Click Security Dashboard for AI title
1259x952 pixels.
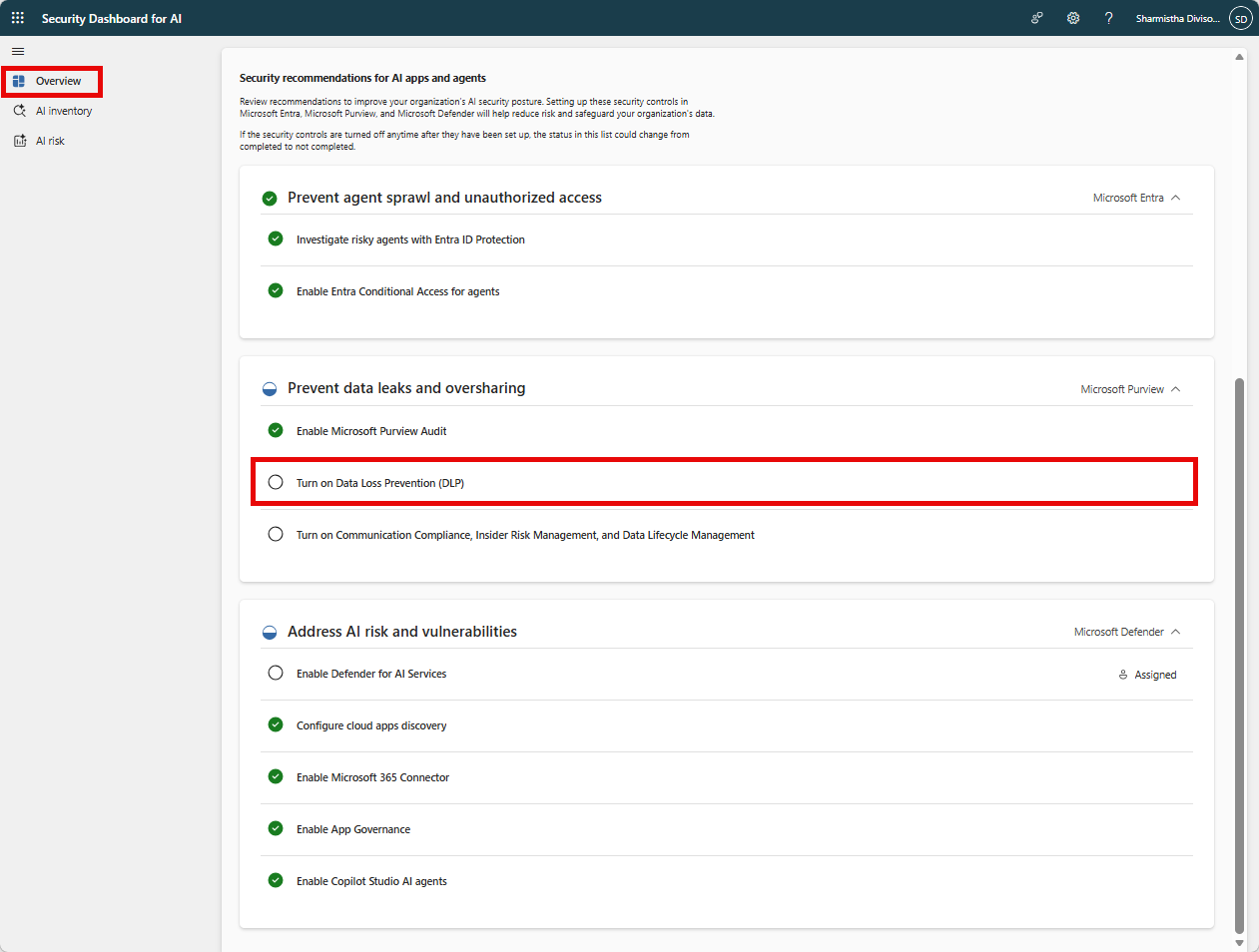click(112, 18)
